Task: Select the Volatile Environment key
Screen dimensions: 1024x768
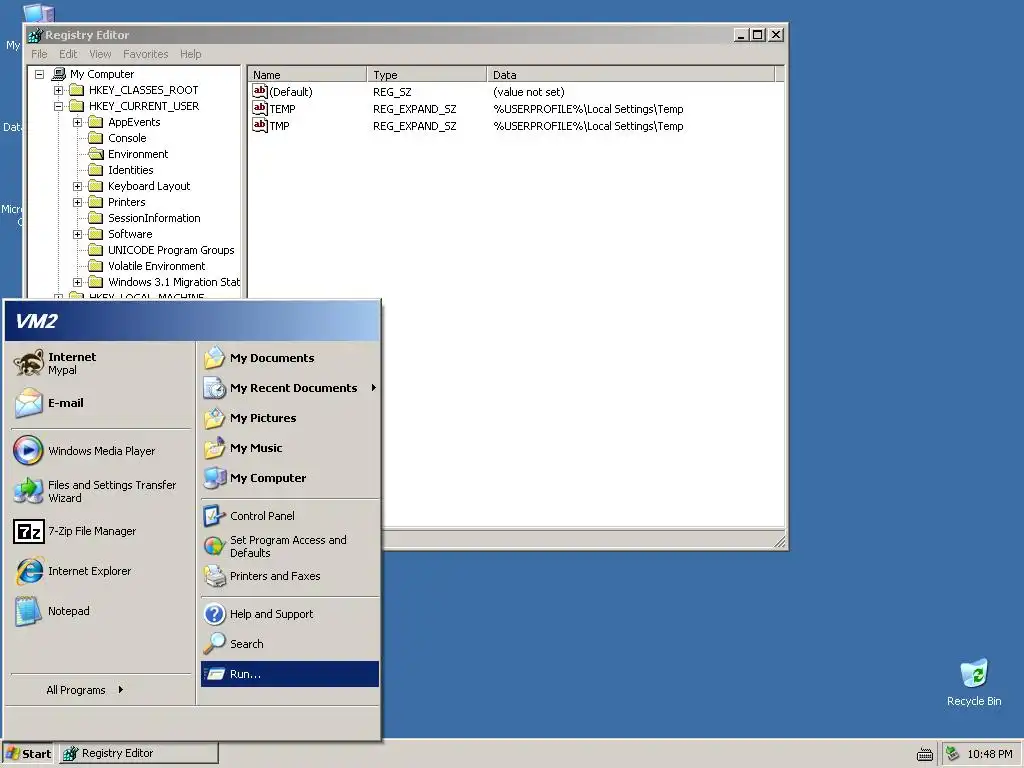Action: pyautogui.click(x=157, y=266)
